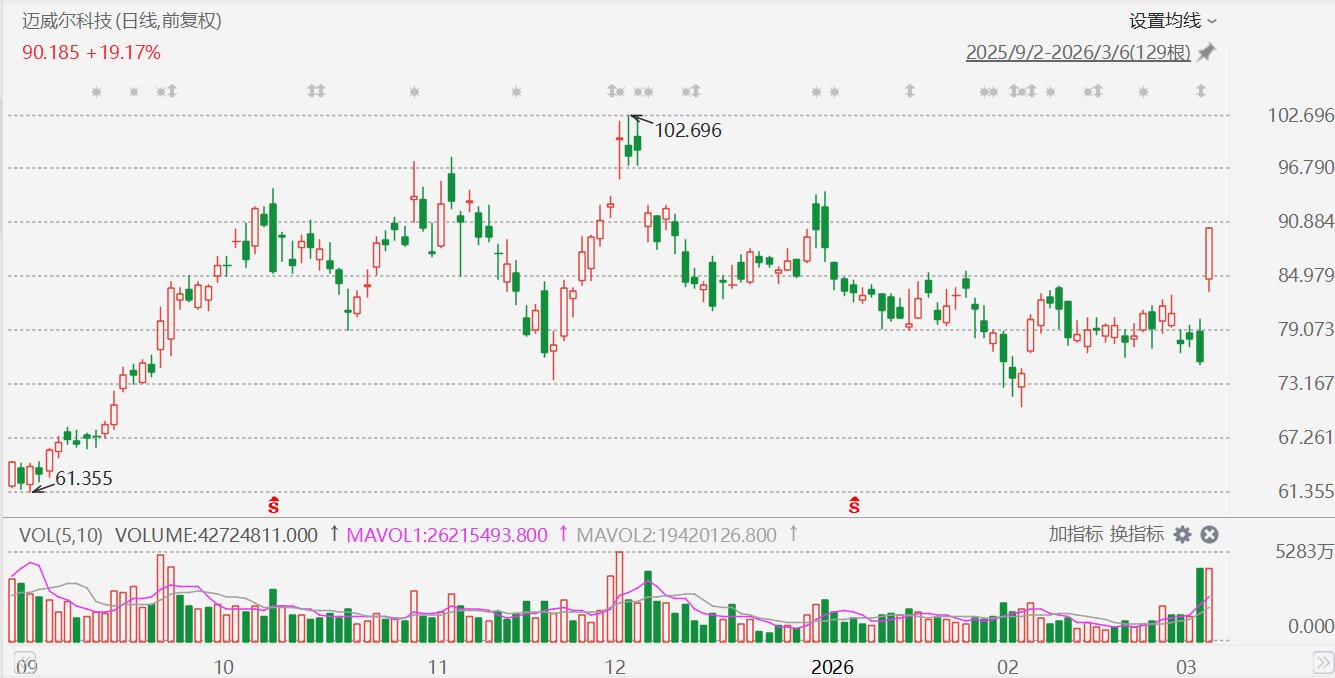The image size is (1335, 678).
Task: Click the 61.355 low-price annotation near the first candles
Action: (x=84, y=479)
